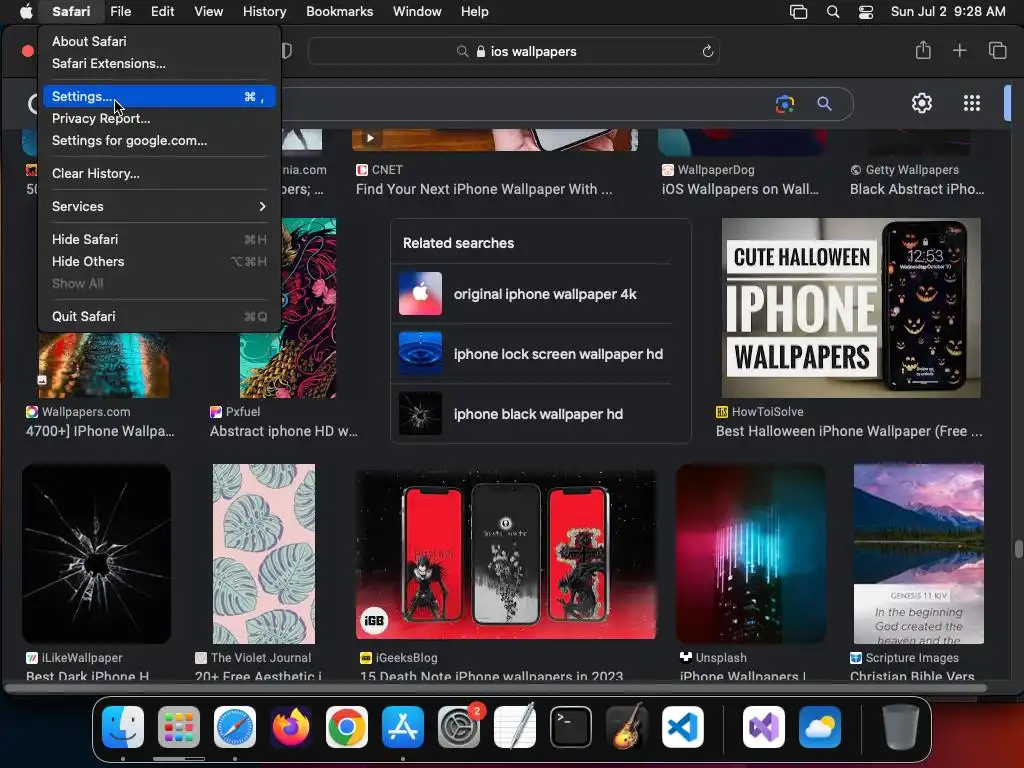The width and height of the screenshot is (1024, 768).
Task: Click the Safari compass icon in Dock
Action: 235,727
